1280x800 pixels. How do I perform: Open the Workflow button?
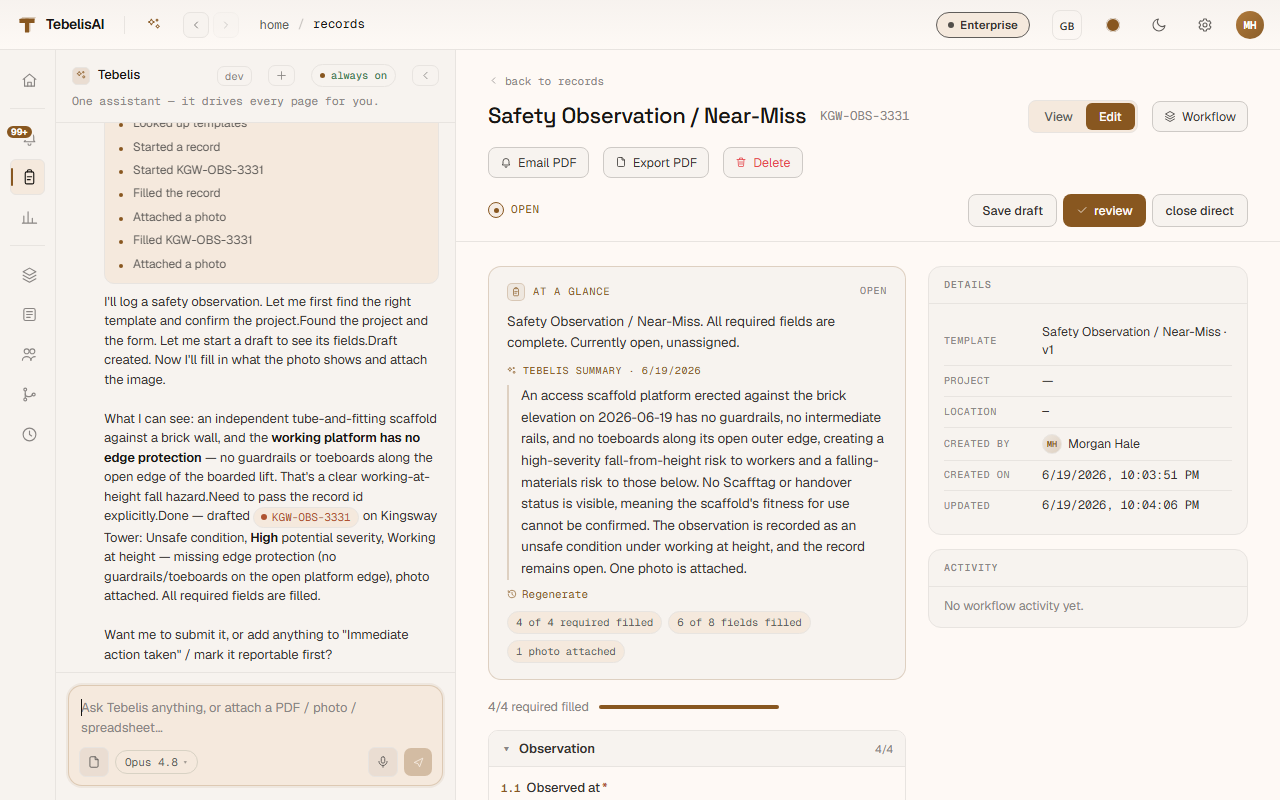1200,117
